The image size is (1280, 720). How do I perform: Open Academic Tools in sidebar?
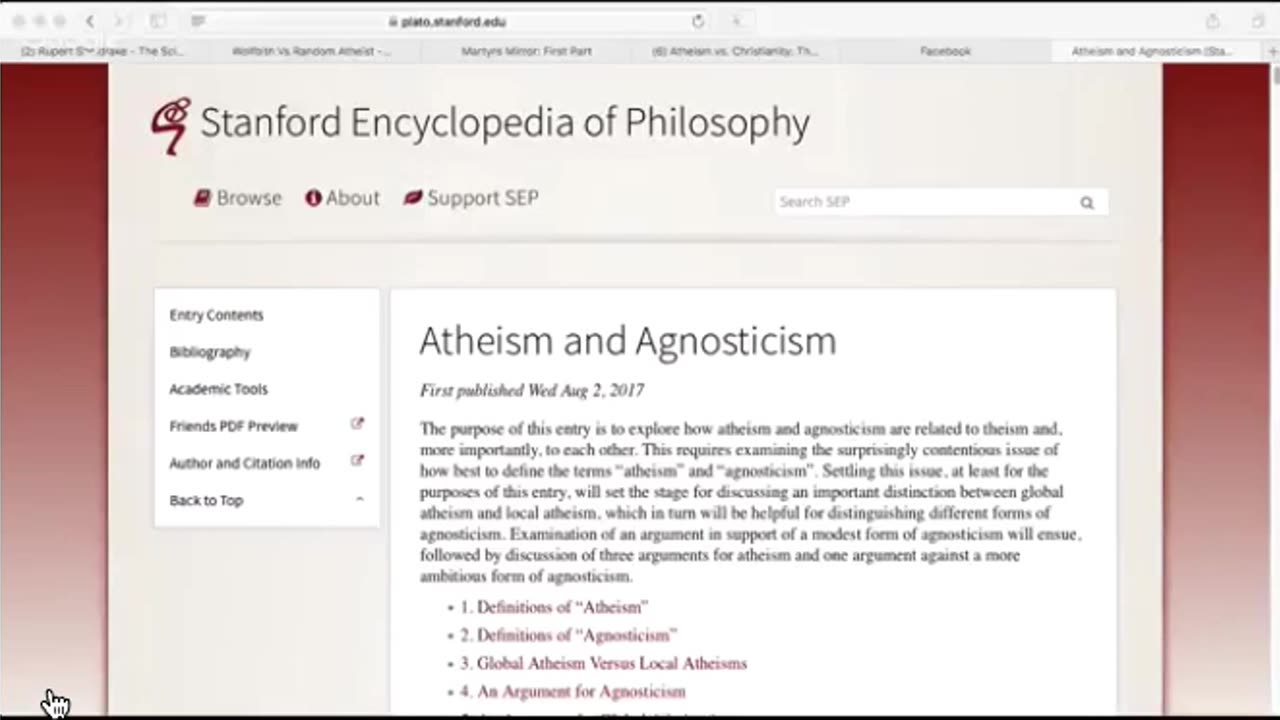pyautogui.click(x=218, y=389)
